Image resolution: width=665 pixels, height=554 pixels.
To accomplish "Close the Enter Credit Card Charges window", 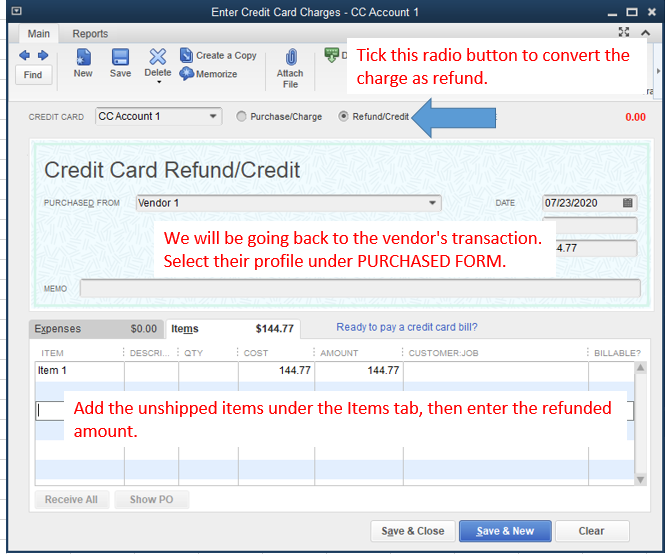I will 652,12.
